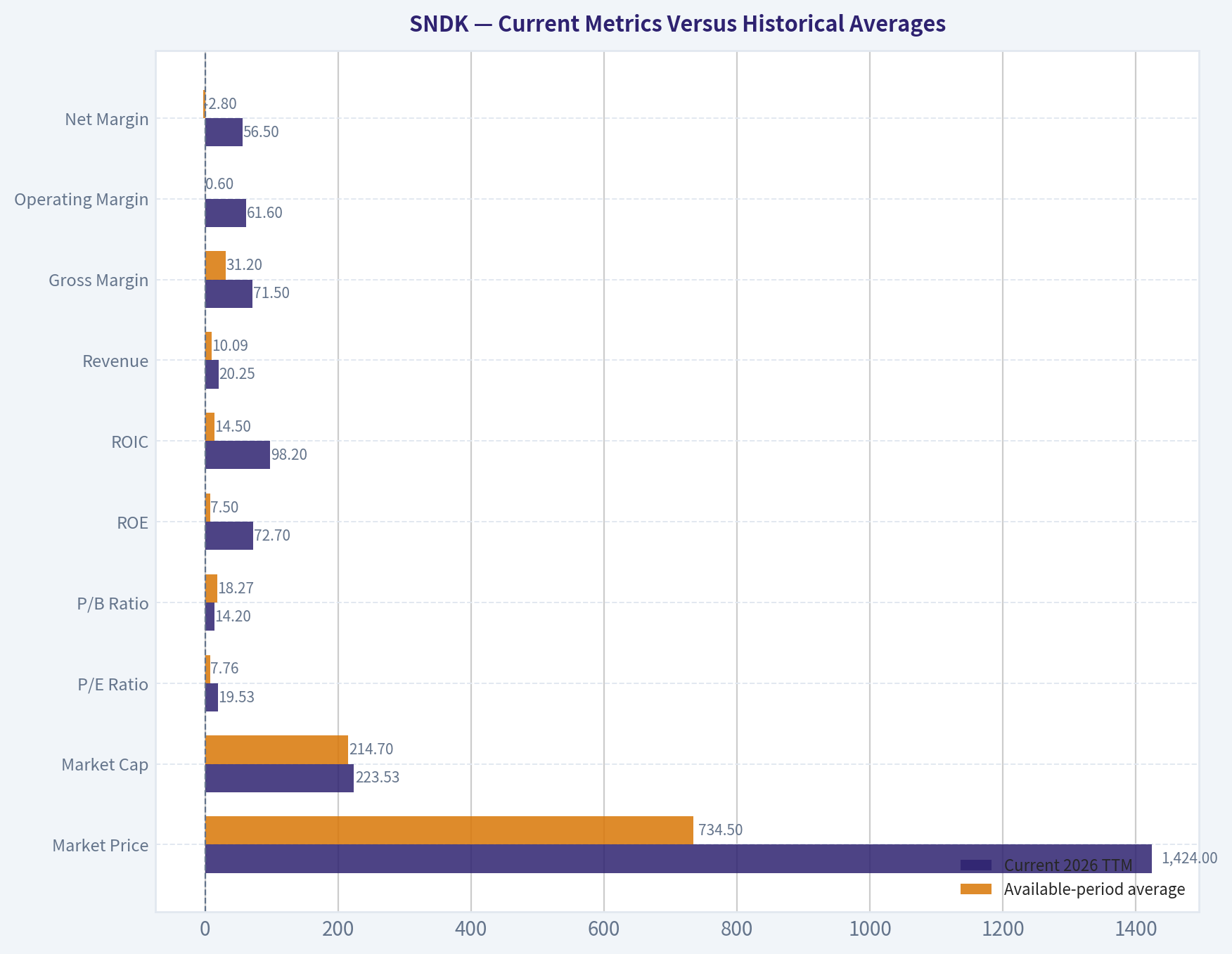Click the 56.50 Net Margin value label
The width and height of the screenshot is (1232, 954).
click(261, 132)
